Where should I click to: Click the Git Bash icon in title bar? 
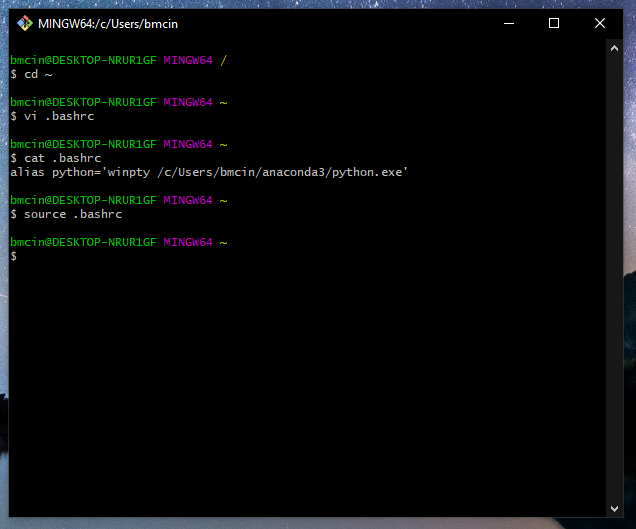coord(24,24)
